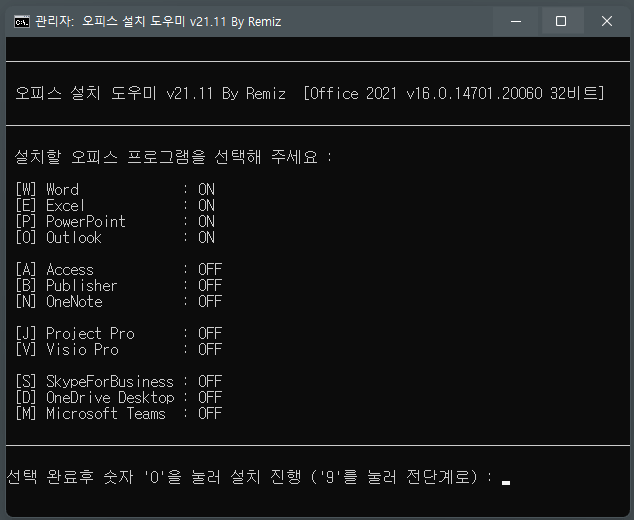The height and width of the screenshot is (520, 634).
Task: Click the [B] Publisher entry
Action: (x=66, y=286)
